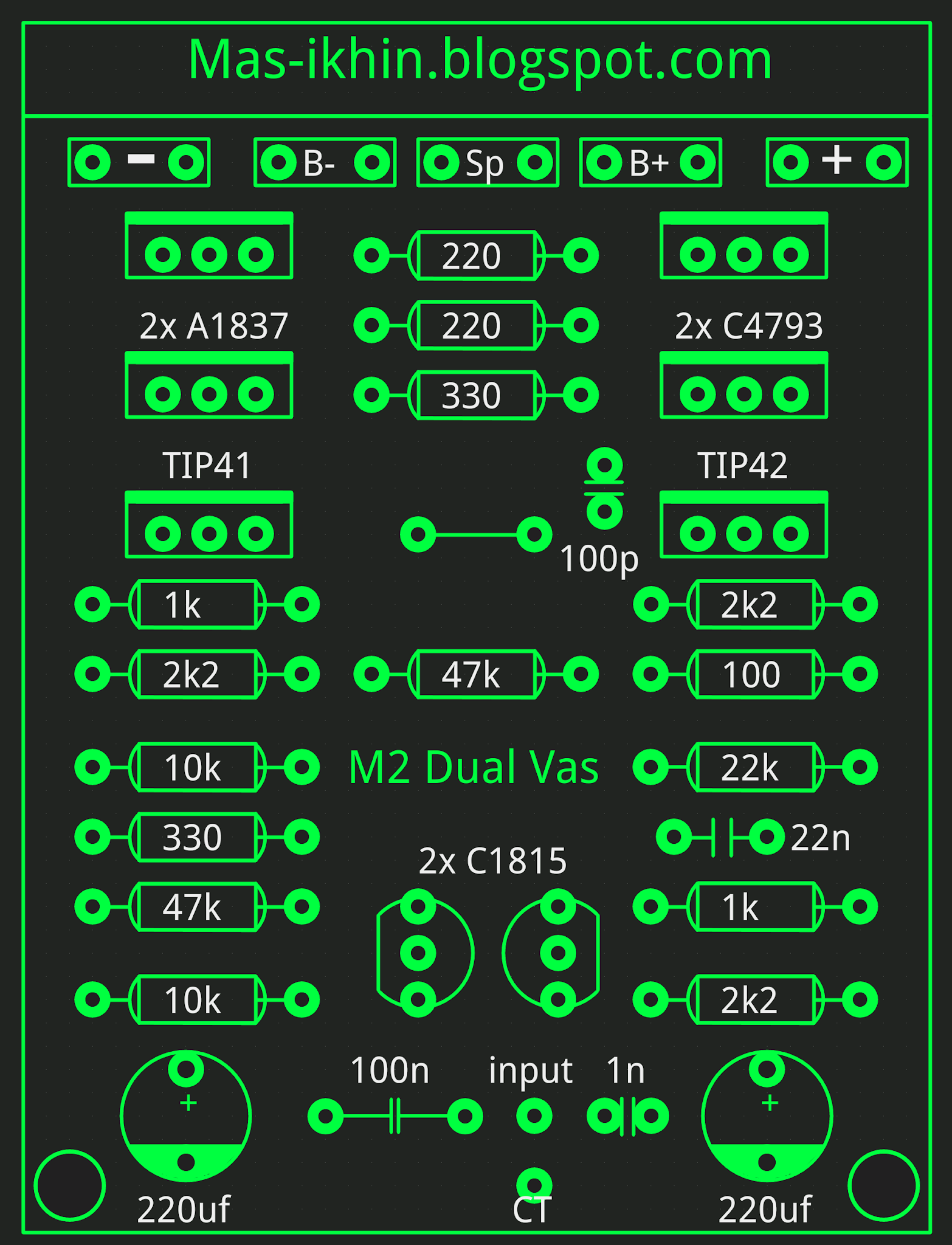Select transistor footprint directly below 2x A1837 label
Screen dimensions: 952x1245
(209, 385)
